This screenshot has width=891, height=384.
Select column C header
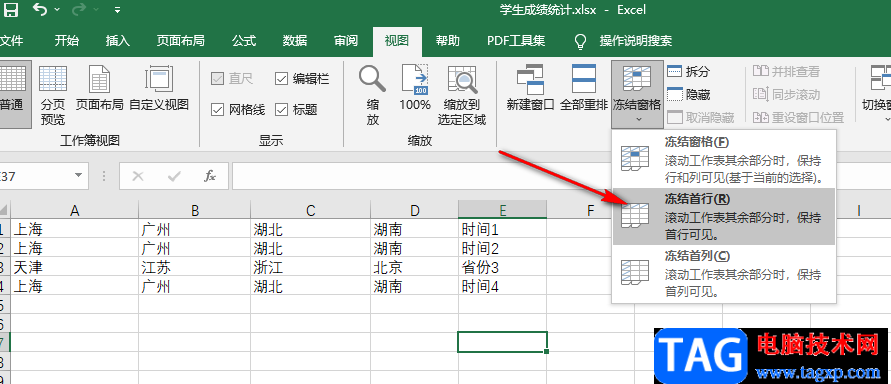310,211
